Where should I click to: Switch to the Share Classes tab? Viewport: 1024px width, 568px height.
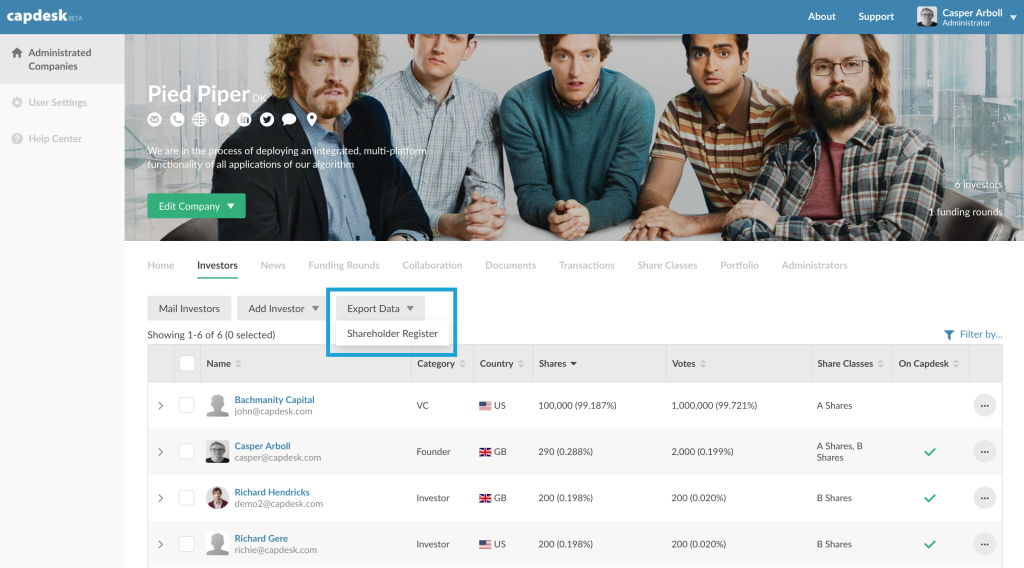(x=667, y=265)
